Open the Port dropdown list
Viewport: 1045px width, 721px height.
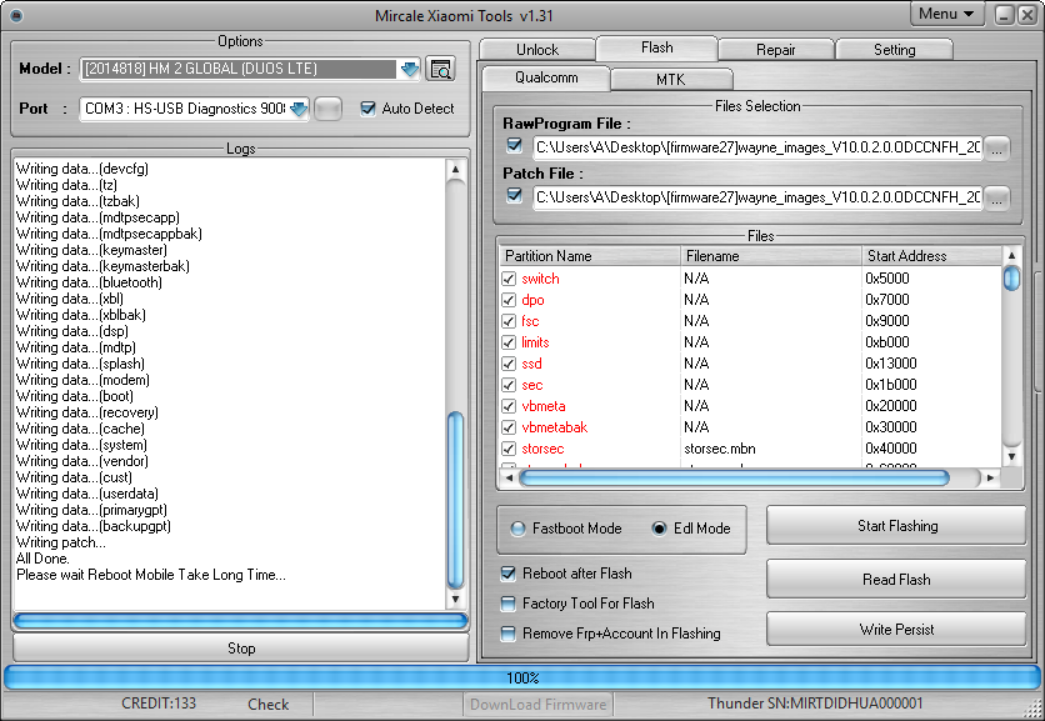coord(299,109)
